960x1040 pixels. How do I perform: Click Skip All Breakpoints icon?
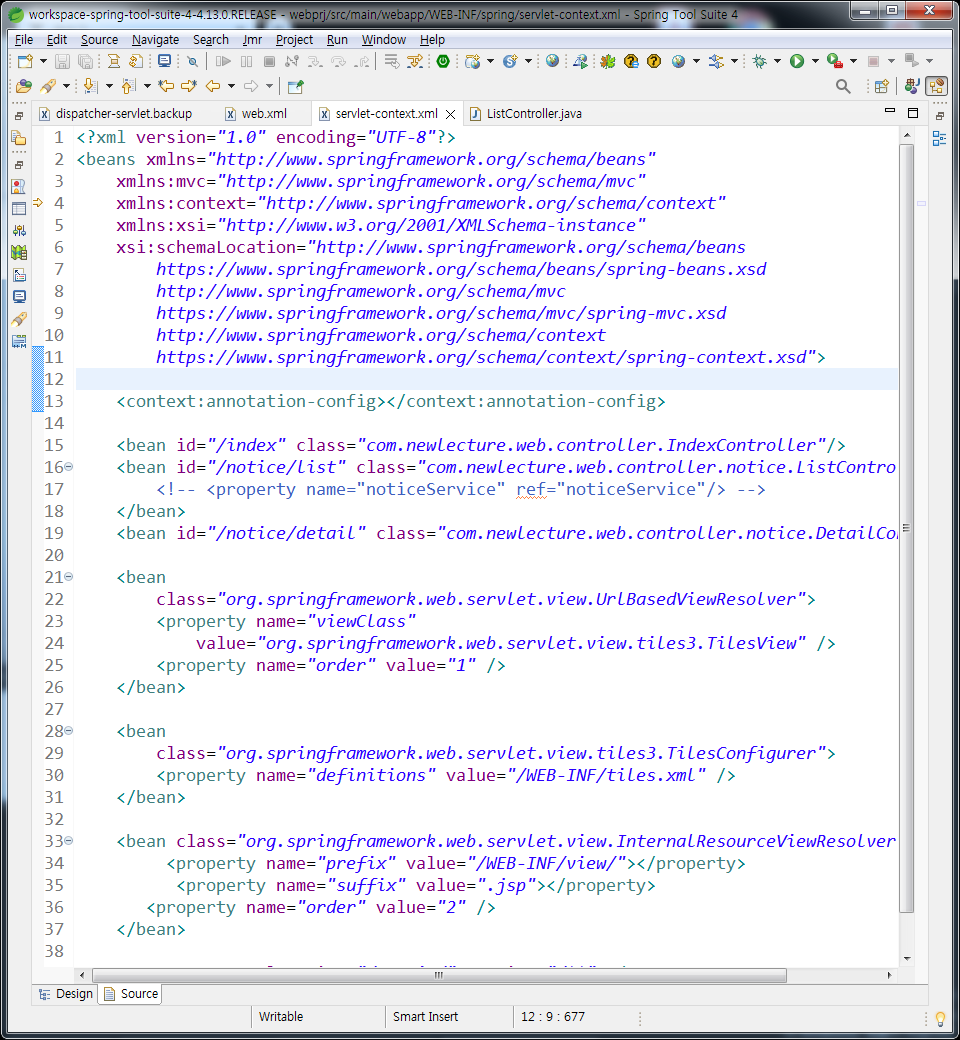click(x=192, y=62)
